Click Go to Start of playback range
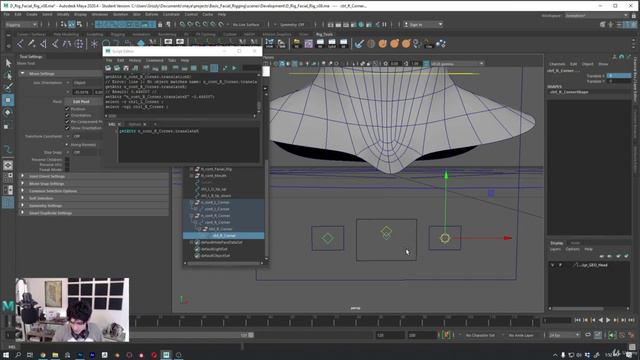Screen dimensions: 640x360 [x=578, y=320]
